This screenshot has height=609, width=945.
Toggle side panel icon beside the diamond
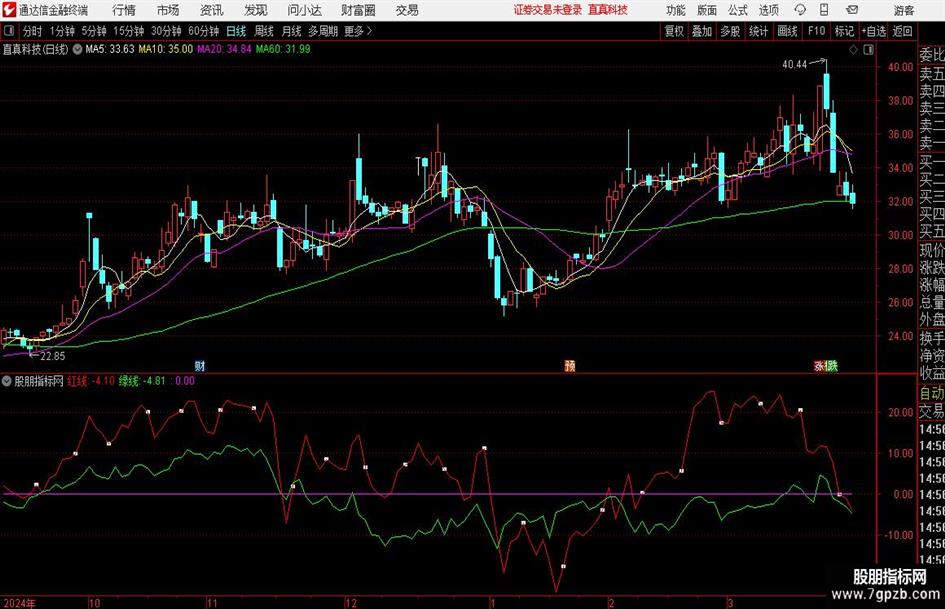[x=868, y=50]
